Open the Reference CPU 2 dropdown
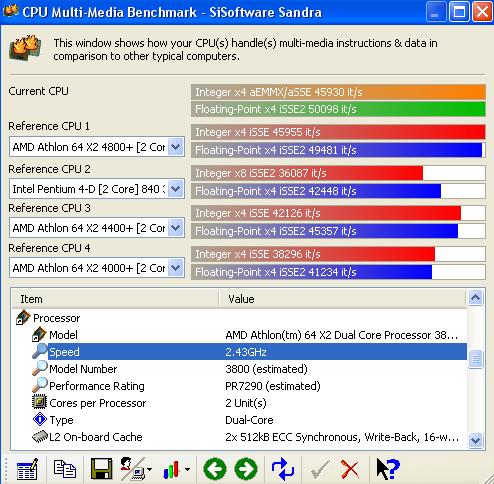Viewport: 494px width, 484px height. pyautogui.click(x=176, y=189)
